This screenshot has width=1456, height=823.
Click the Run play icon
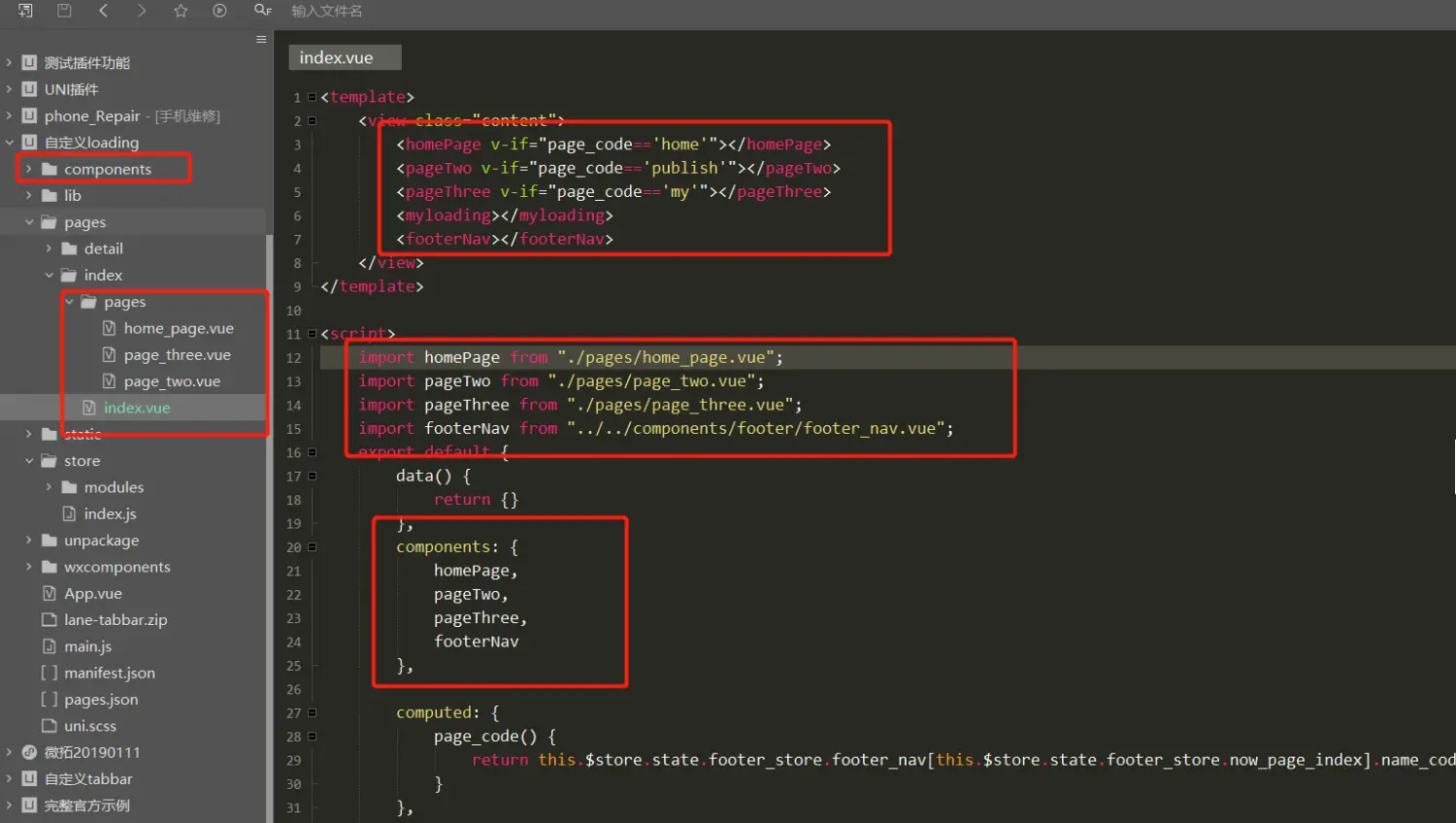220,11
